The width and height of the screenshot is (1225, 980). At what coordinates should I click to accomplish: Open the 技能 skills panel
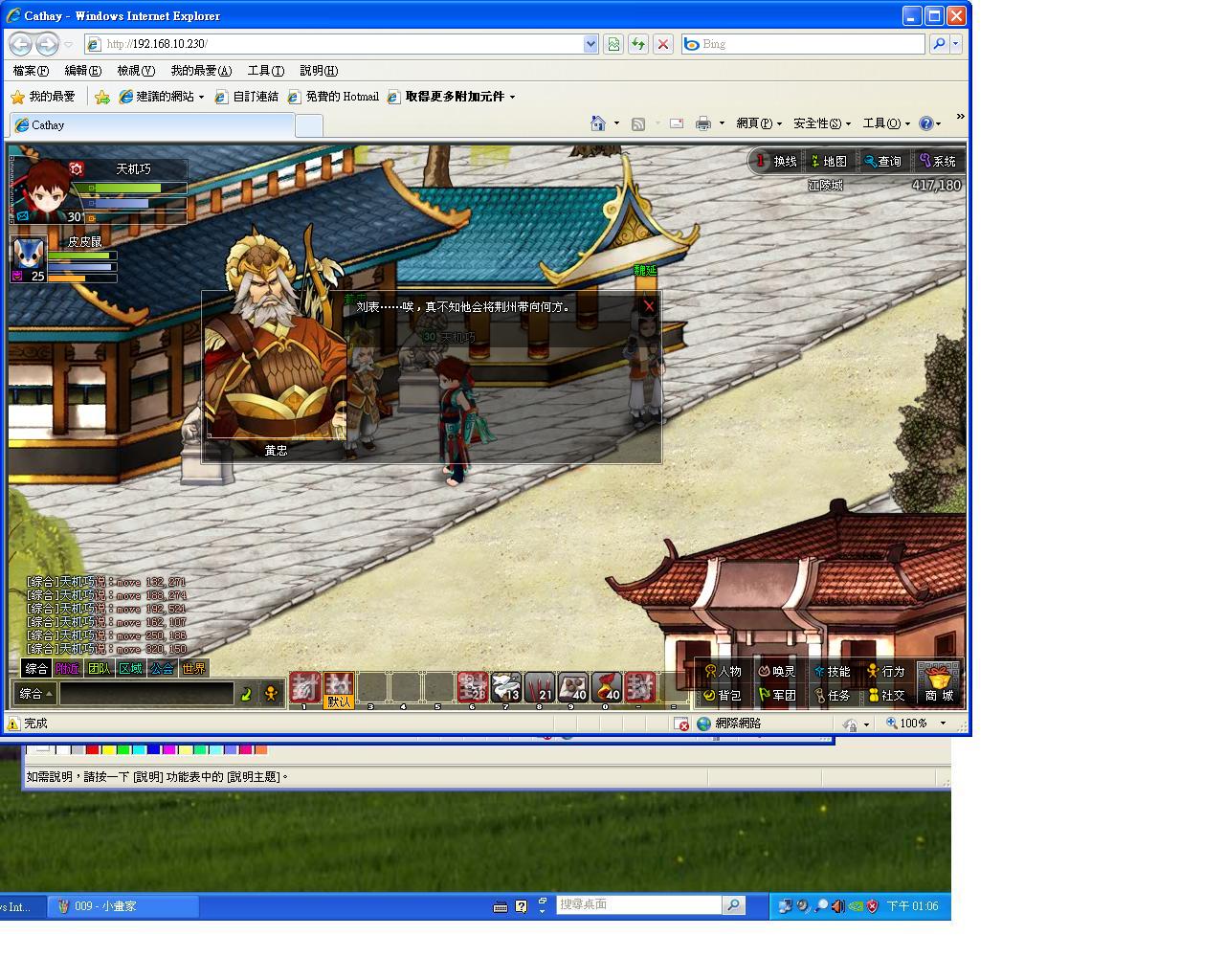tap(832, 672)
